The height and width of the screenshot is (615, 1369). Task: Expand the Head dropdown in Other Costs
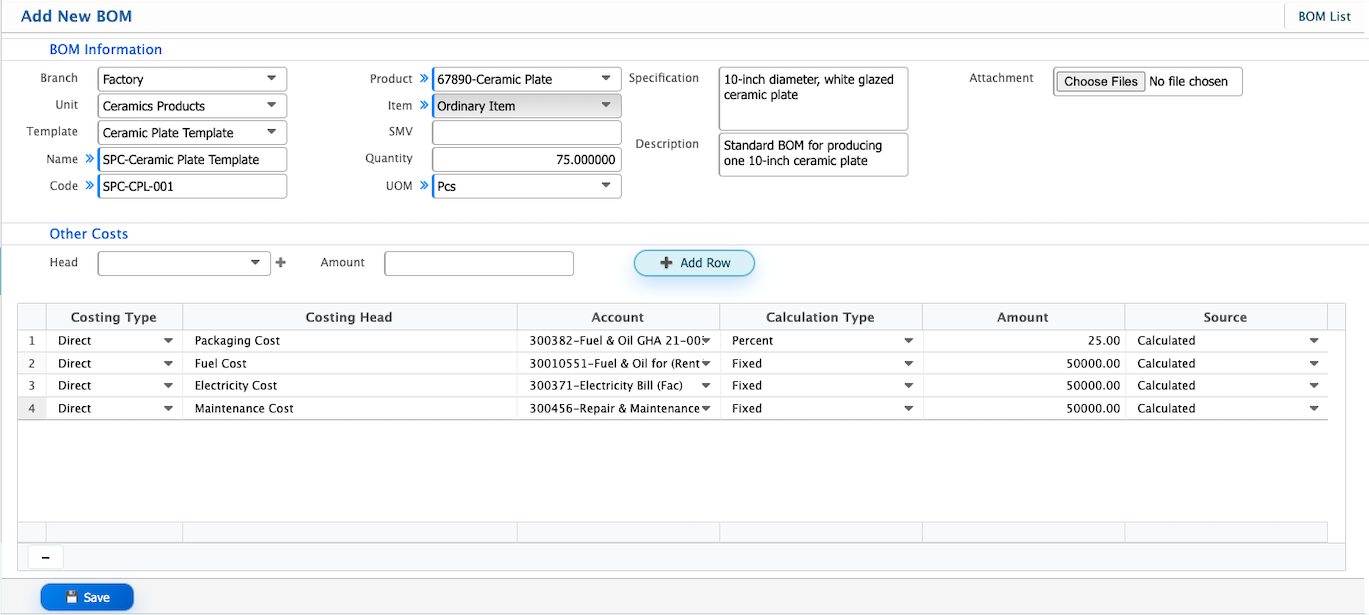[184, 263]
